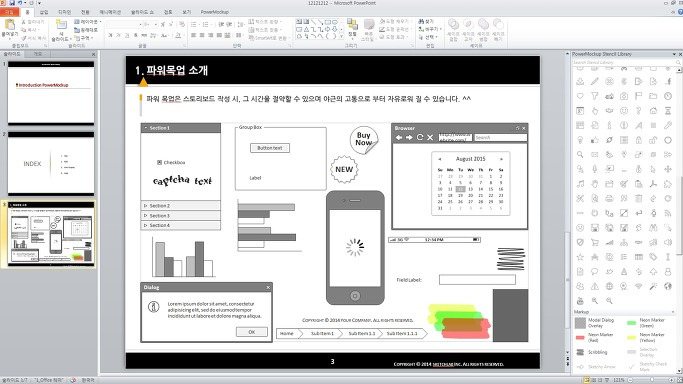The width and height of the screenshot is (683, 384).
Task: Click the 찾기 Find button
Action: [426, 21]
